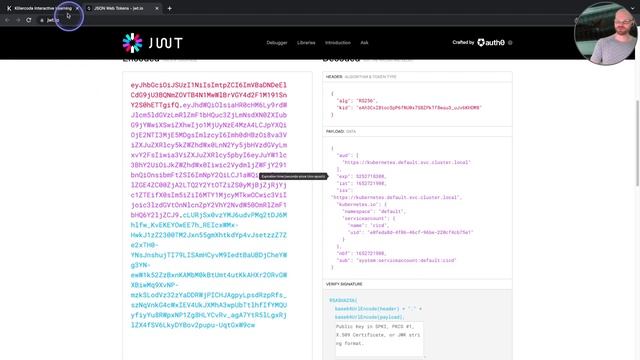640x360 pixels.
Task: Click the page vertical scrollbar
Action: click(637, 143)
